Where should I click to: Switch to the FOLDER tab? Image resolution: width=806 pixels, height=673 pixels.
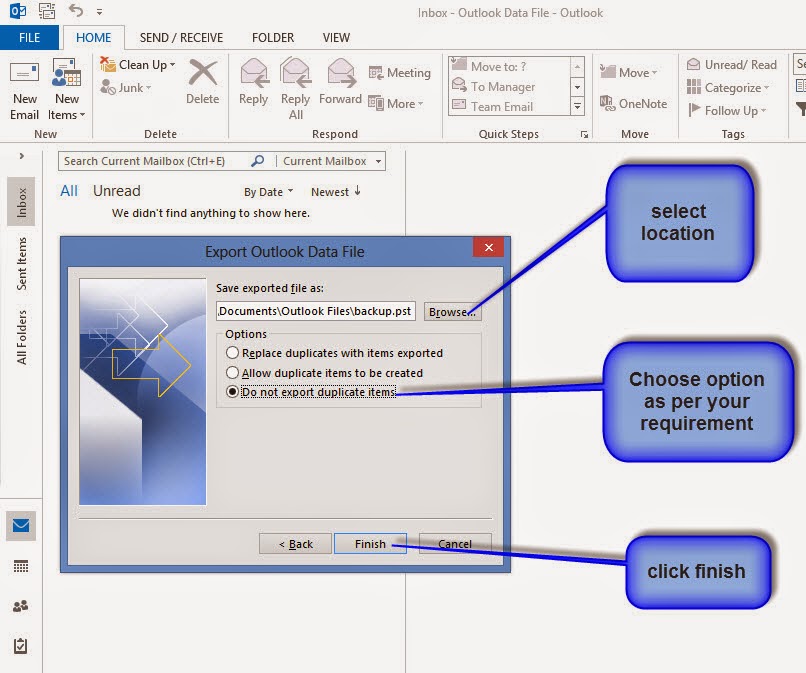coord(273,38)
